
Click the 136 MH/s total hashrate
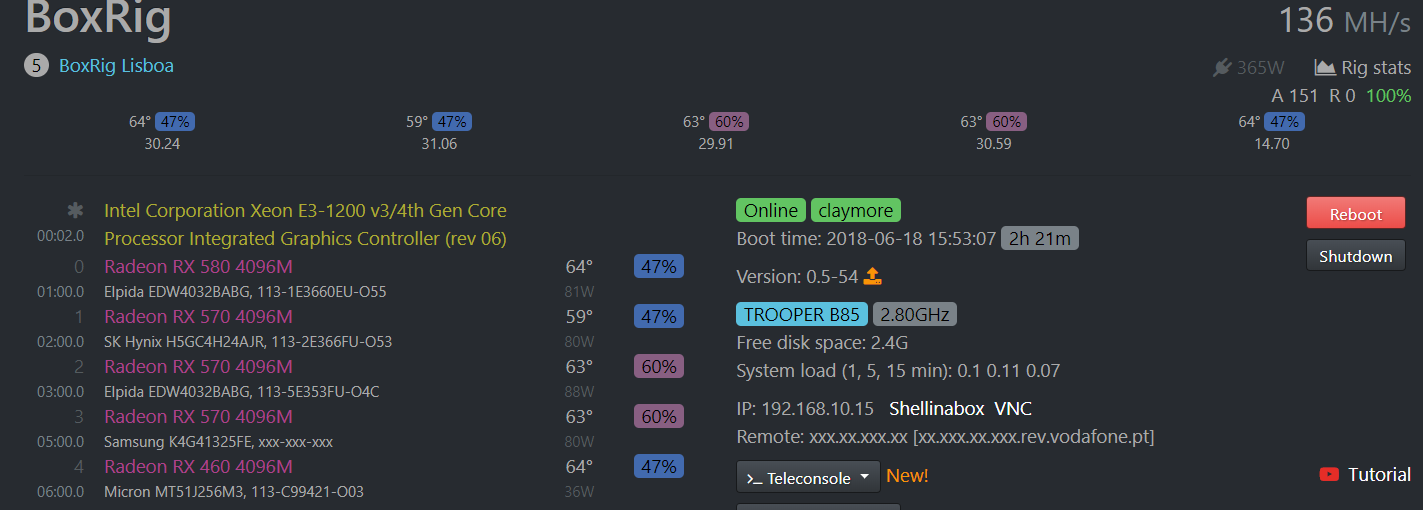[x=1345, y=20]
